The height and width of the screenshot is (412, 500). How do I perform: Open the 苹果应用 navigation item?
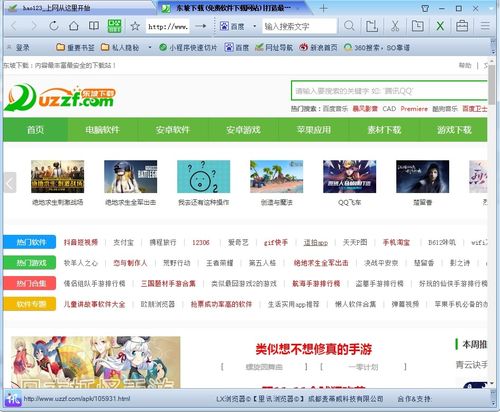(x=313, y=130)
